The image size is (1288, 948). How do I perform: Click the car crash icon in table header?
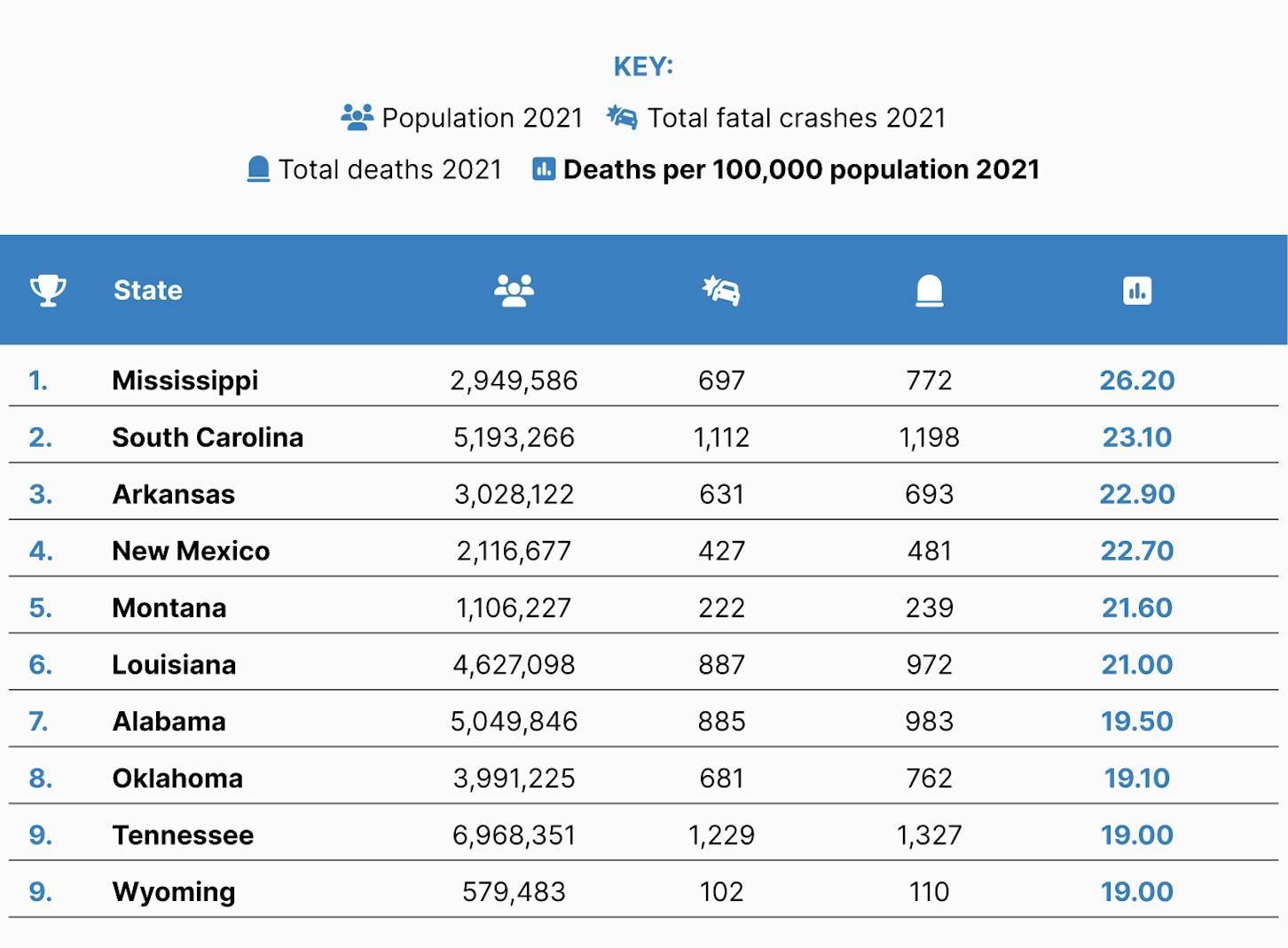point(721,290)
